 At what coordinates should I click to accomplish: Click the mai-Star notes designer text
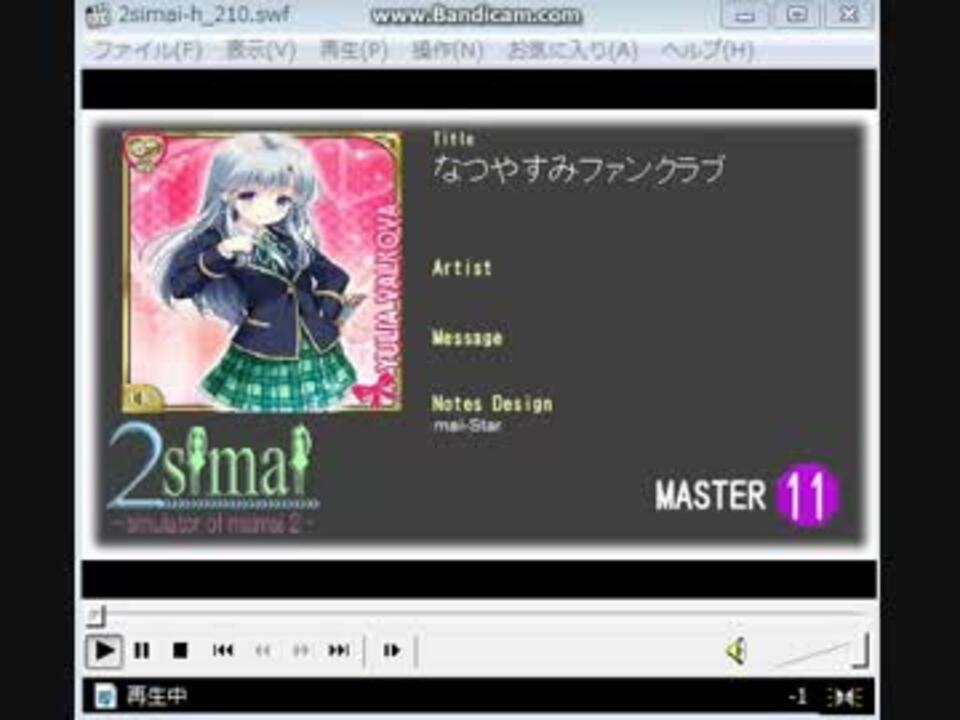pos(468,425)
